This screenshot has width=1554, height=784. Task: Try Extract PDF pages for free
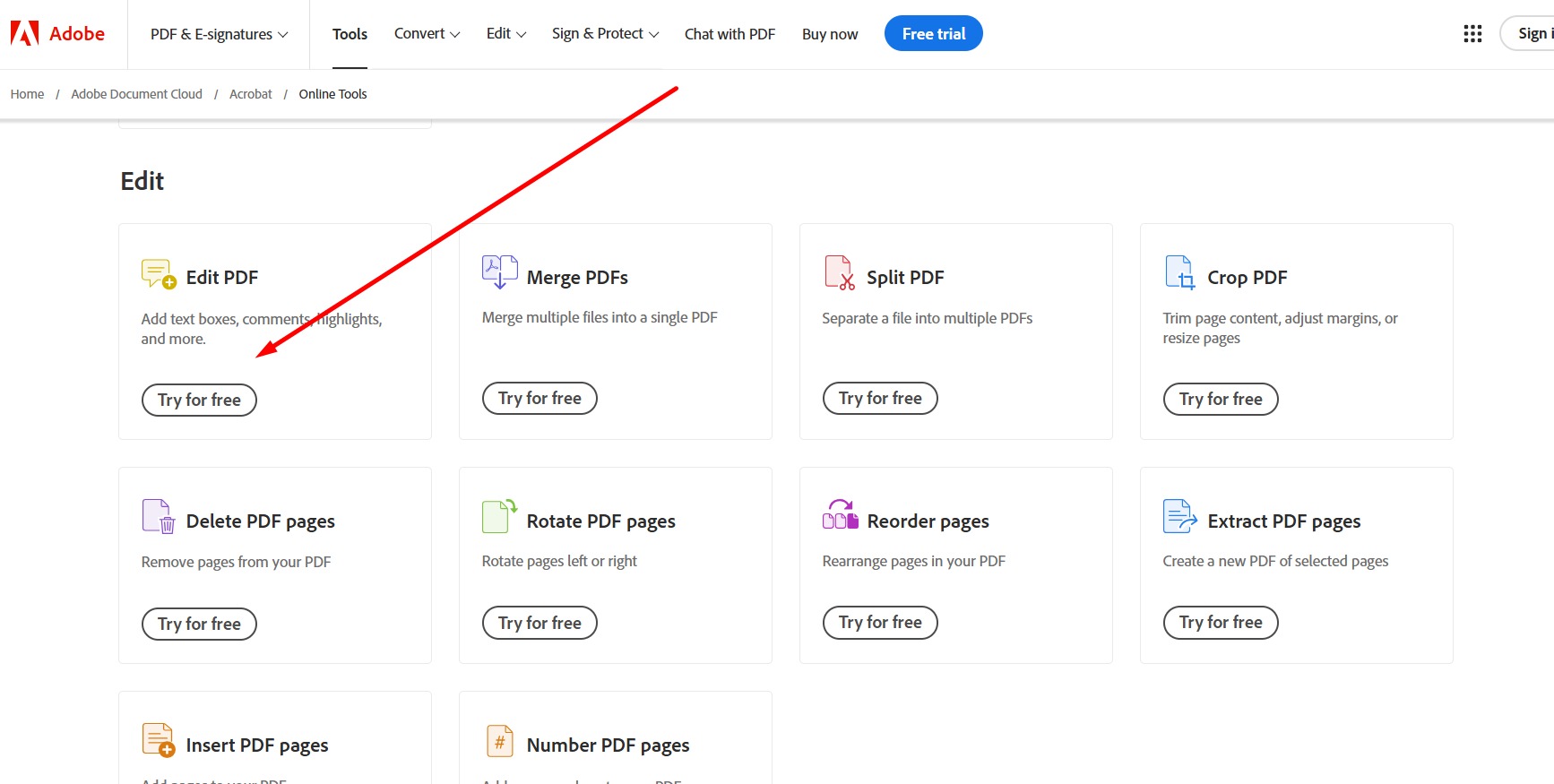tap(1221, 622)
